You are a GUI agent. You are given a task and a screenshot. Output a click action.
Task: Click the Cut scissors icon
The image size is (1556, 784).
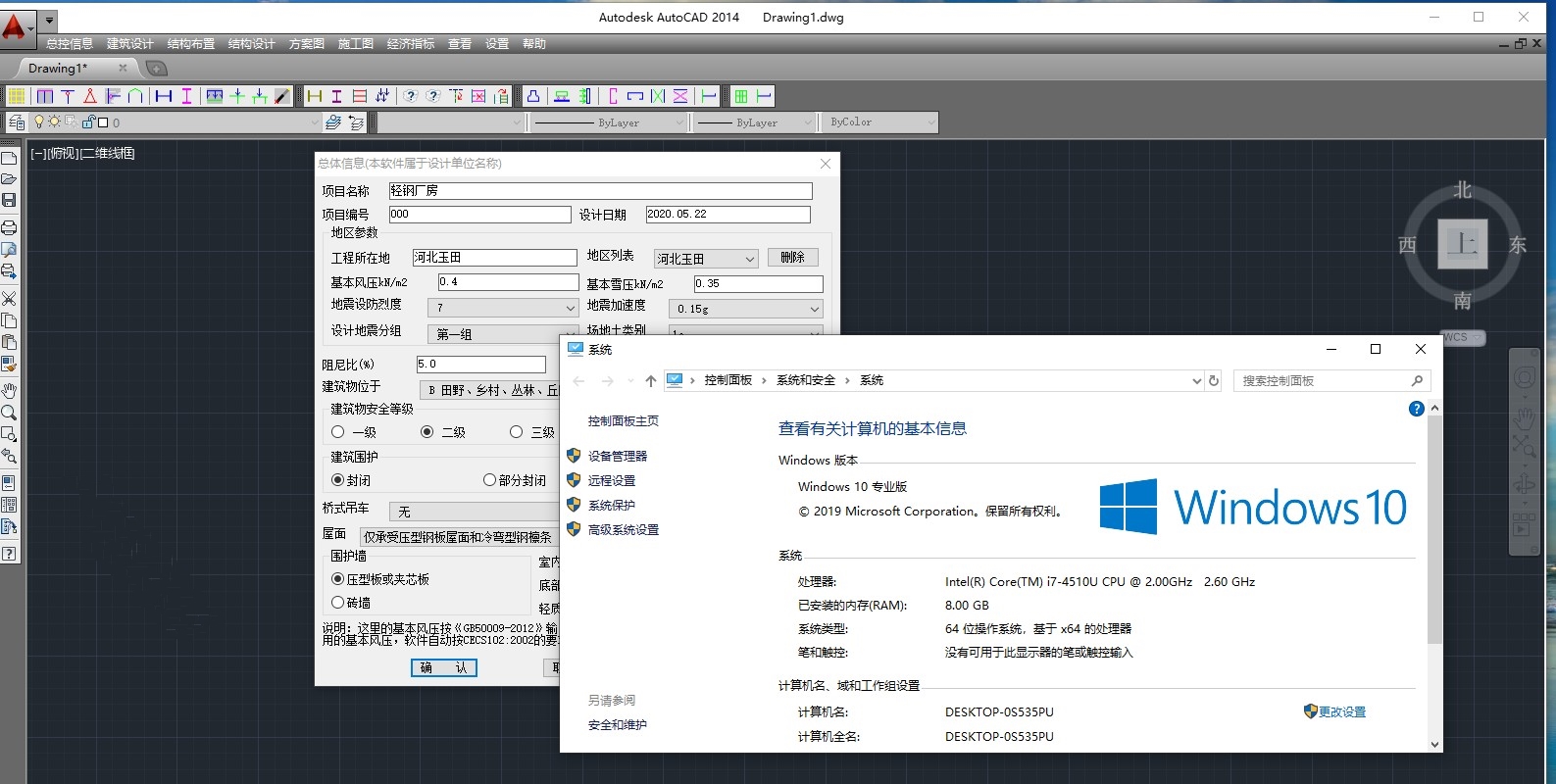pos(9,298)
